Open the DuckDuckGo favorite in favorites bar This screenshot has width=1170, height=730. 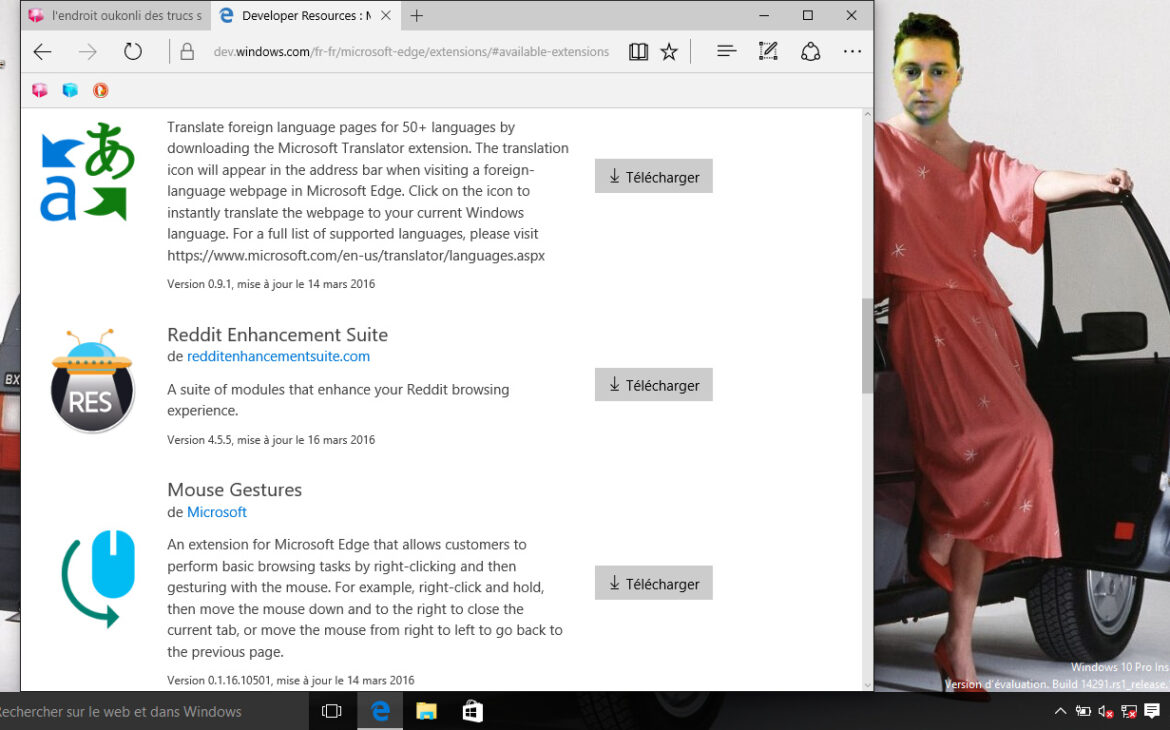coord(100,90)
